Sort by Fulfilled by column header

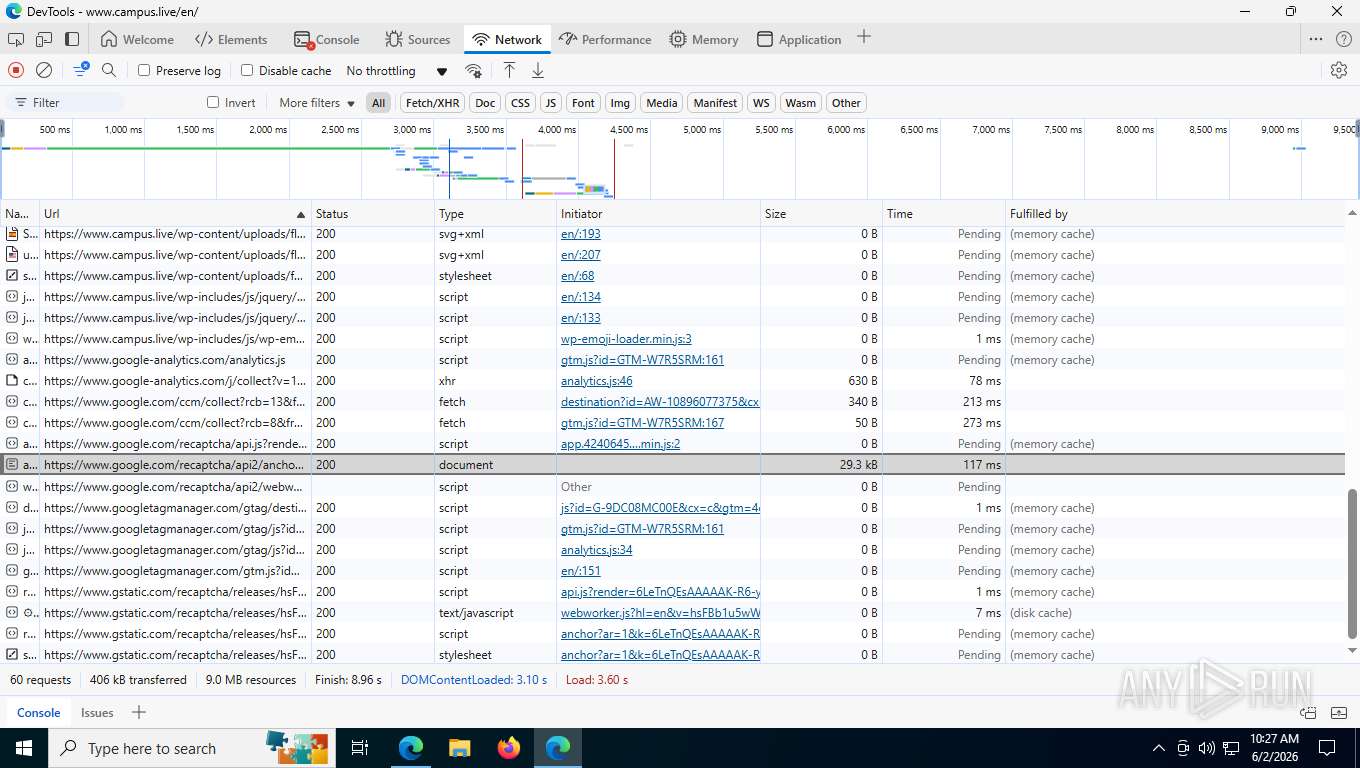click(1175, 214)
